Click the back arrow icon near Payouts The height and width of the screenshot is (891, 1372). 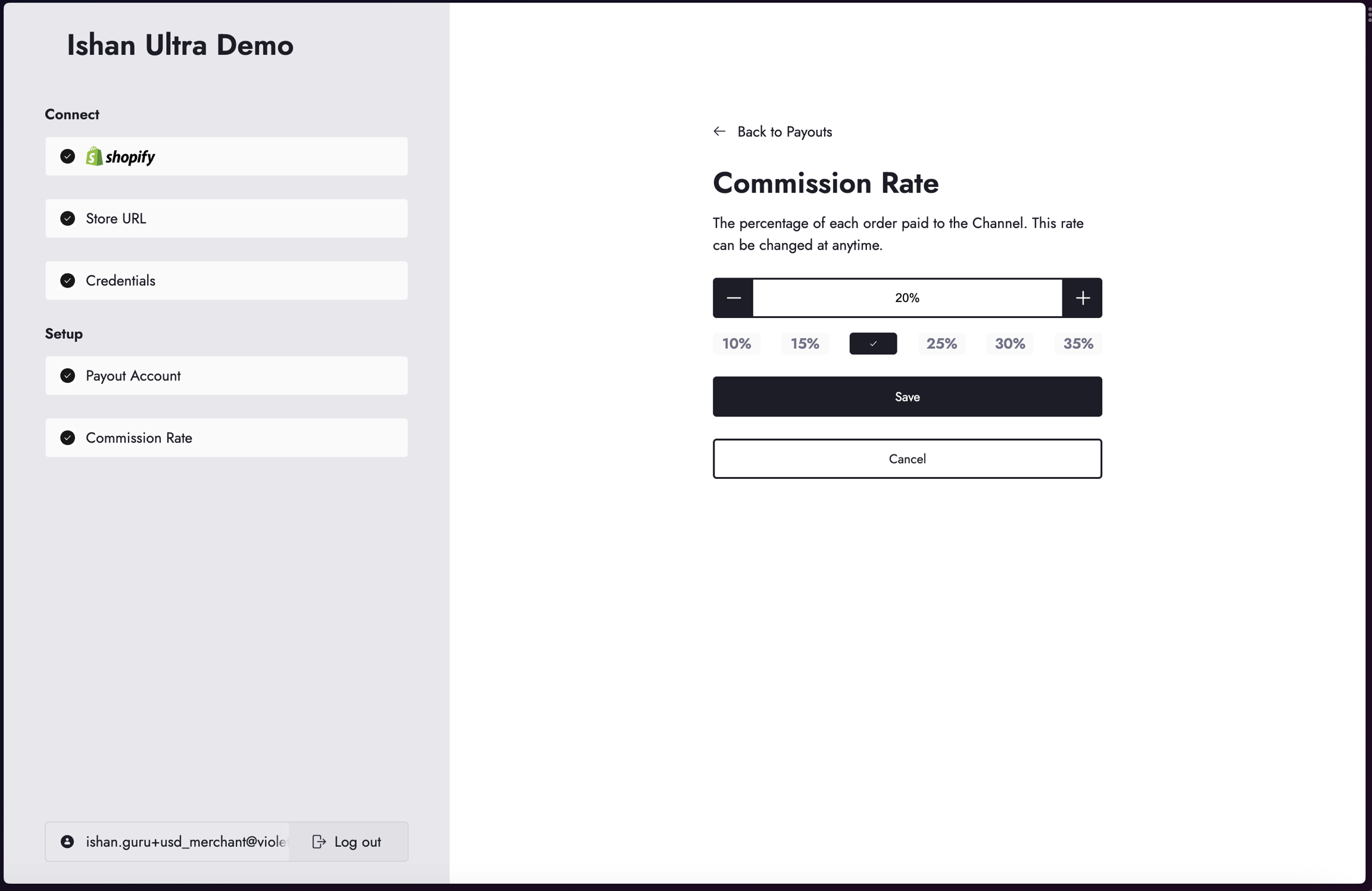[719, 132]
